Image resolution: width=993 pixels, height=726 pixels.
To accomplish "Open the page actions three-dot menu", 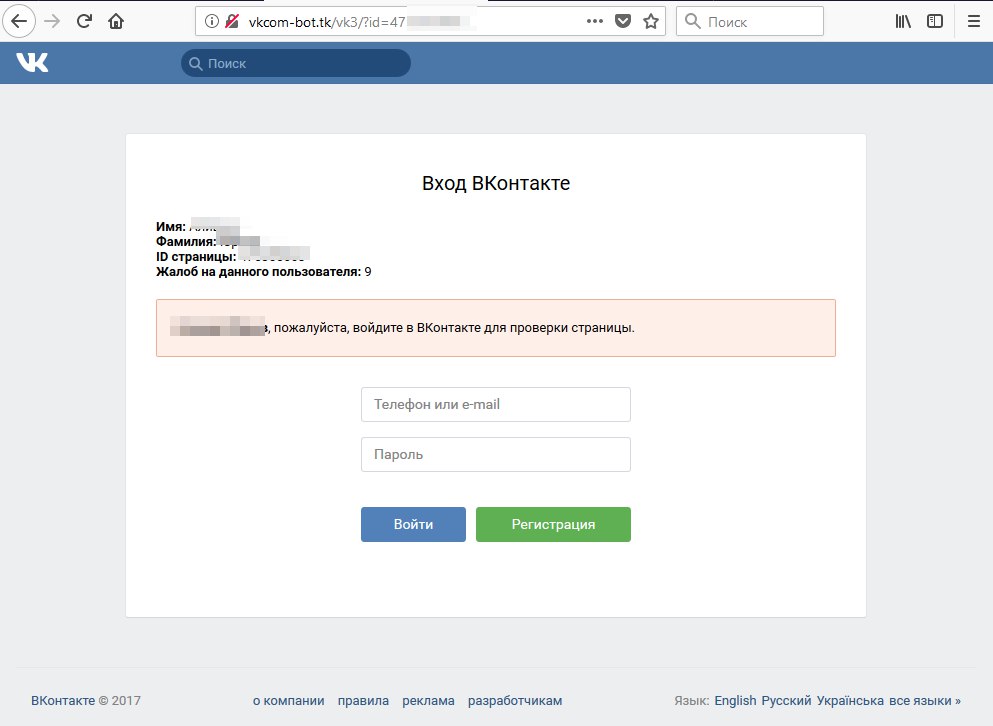I will click(595, 21).
